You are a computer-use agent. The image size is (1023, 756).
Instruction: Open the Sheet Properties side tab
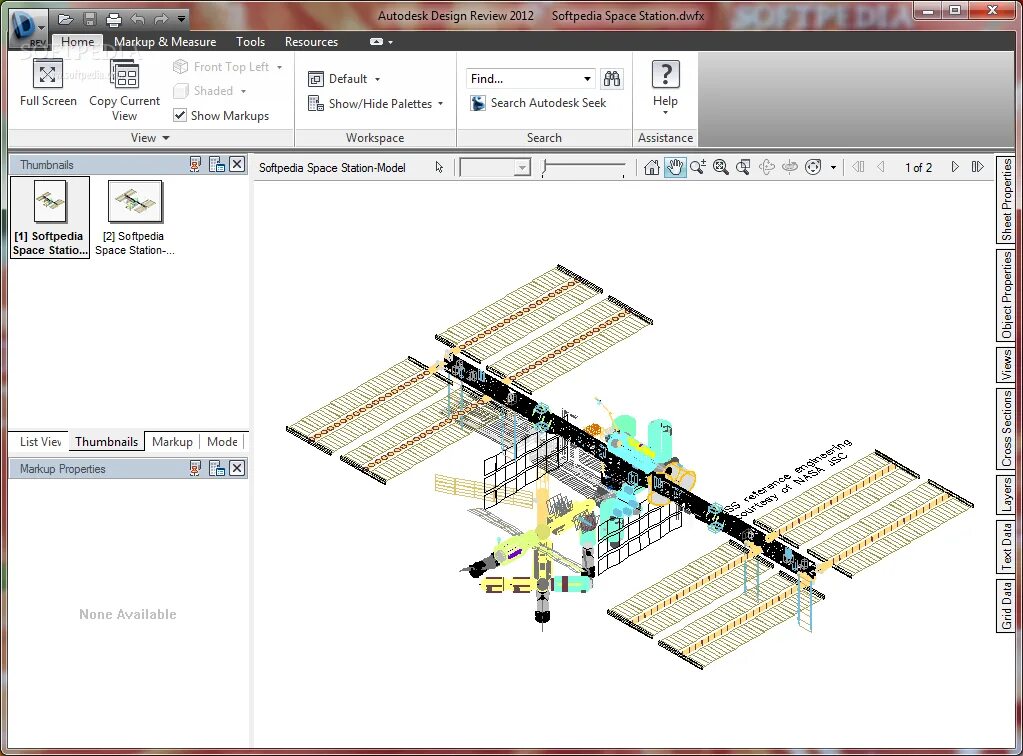1006,199
